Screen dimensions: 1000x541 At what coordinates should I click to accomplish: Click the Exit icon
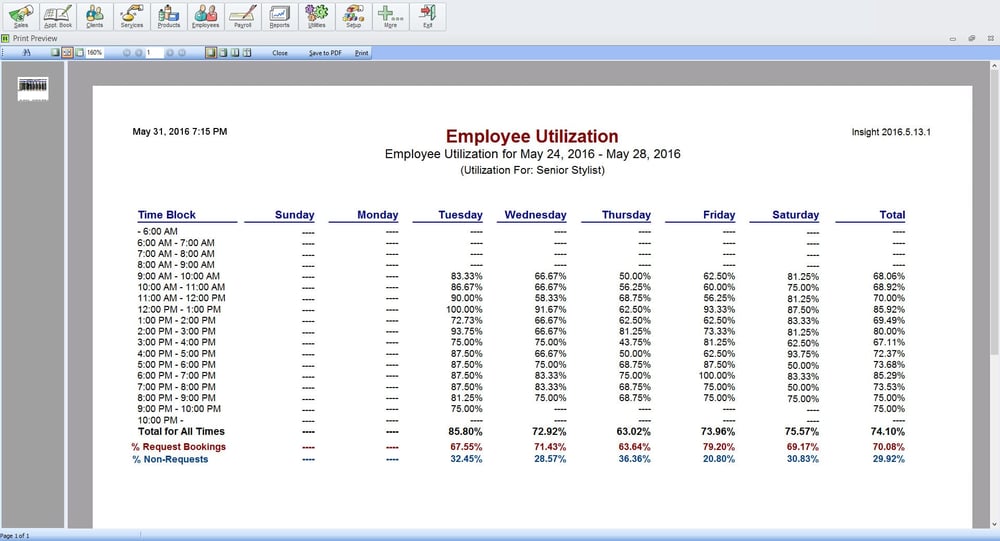[x=427, y=16]
